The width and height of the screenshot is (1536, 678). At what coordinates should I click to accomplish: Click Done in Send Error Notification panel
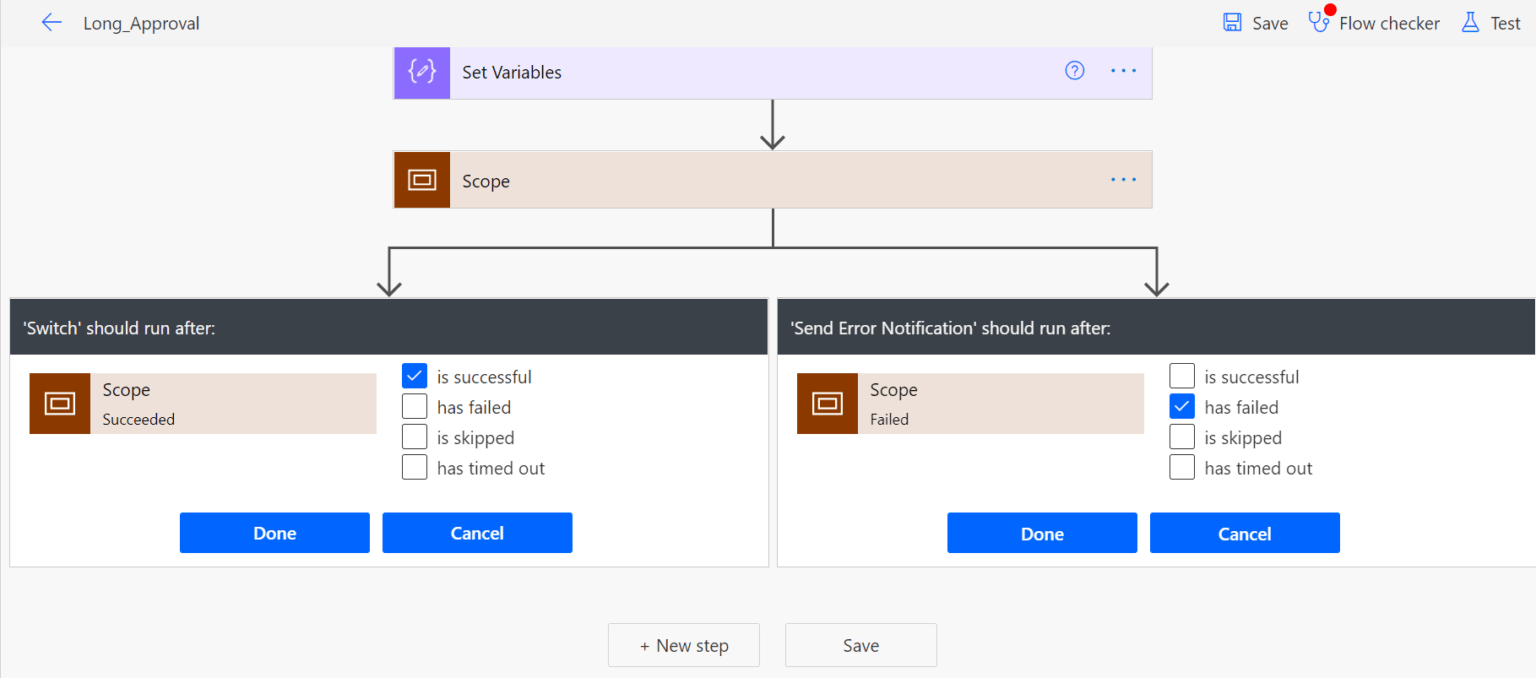click(x=1042, y=533)
